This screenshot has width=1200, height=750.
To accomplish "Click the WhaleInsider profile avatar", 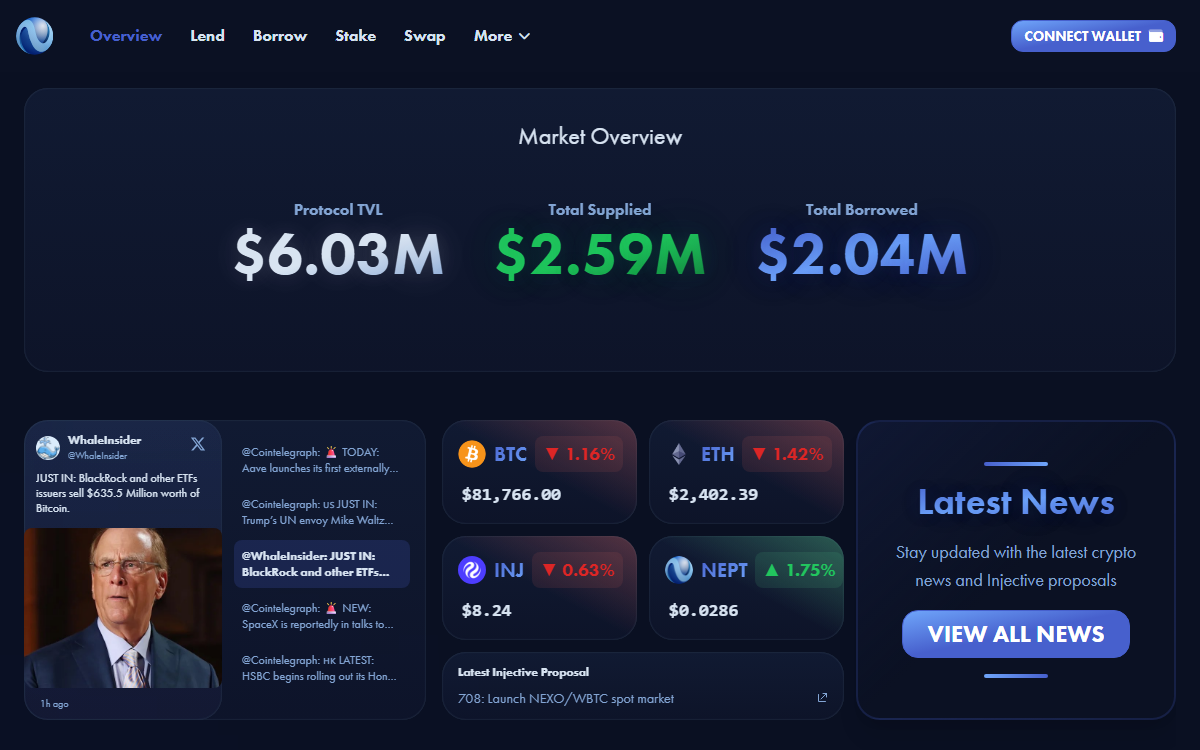I will coord(48,447).
